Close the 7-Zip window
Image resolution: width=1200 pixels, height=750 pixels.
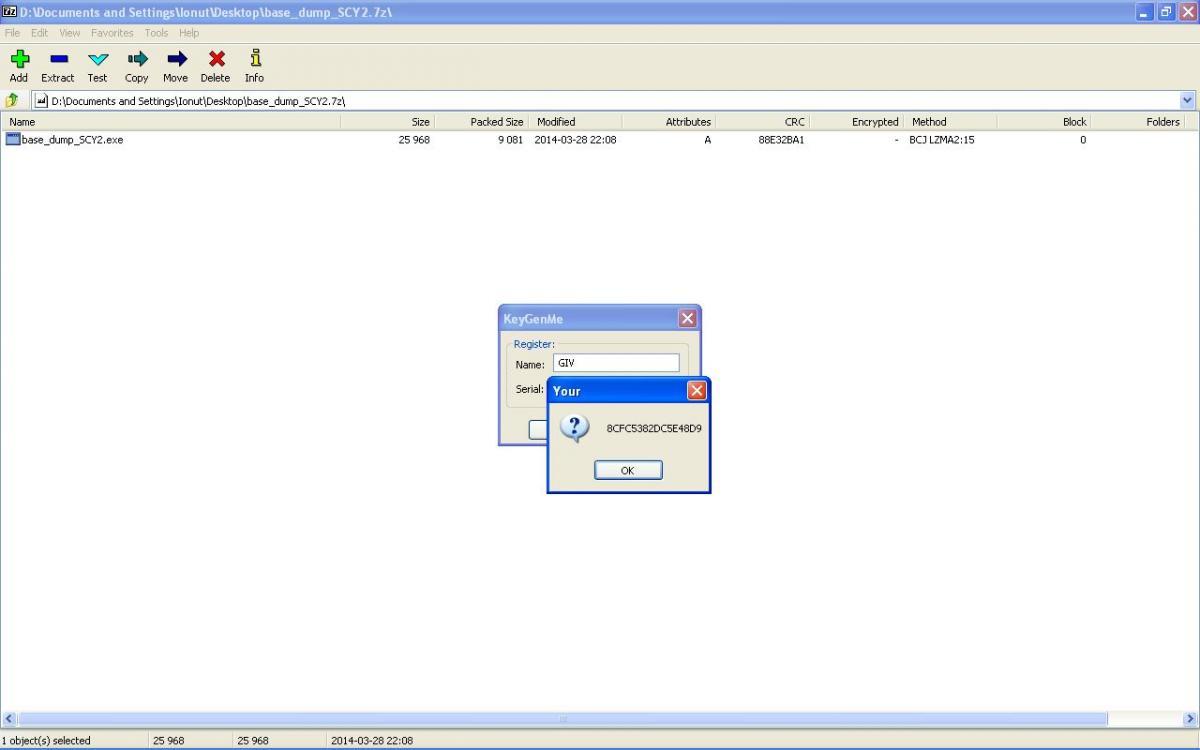click(1188, 12)
